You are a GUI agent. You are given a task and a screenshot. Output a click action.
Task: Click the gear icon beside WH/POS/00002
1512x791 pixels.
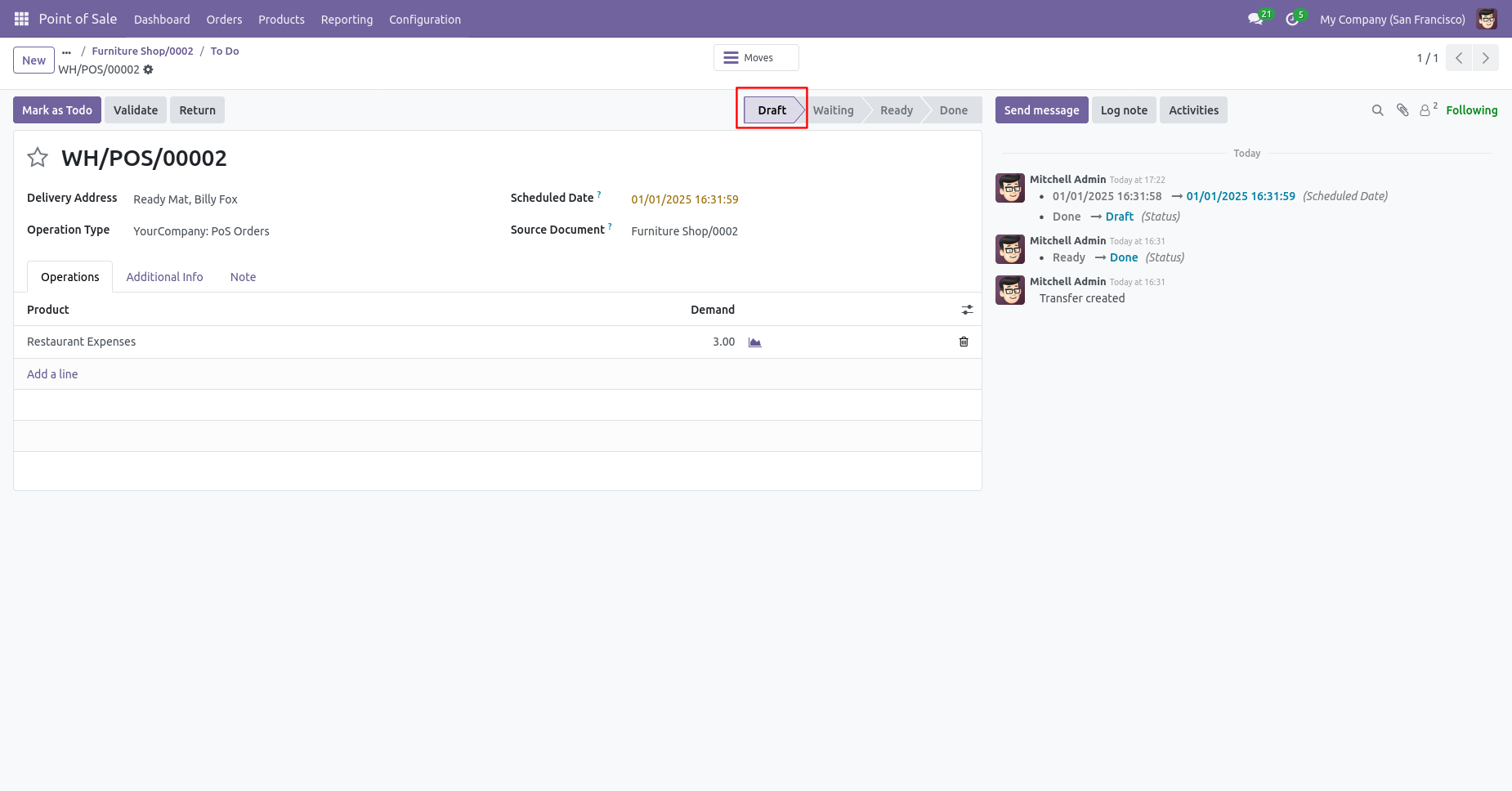[x=148, y=69]
